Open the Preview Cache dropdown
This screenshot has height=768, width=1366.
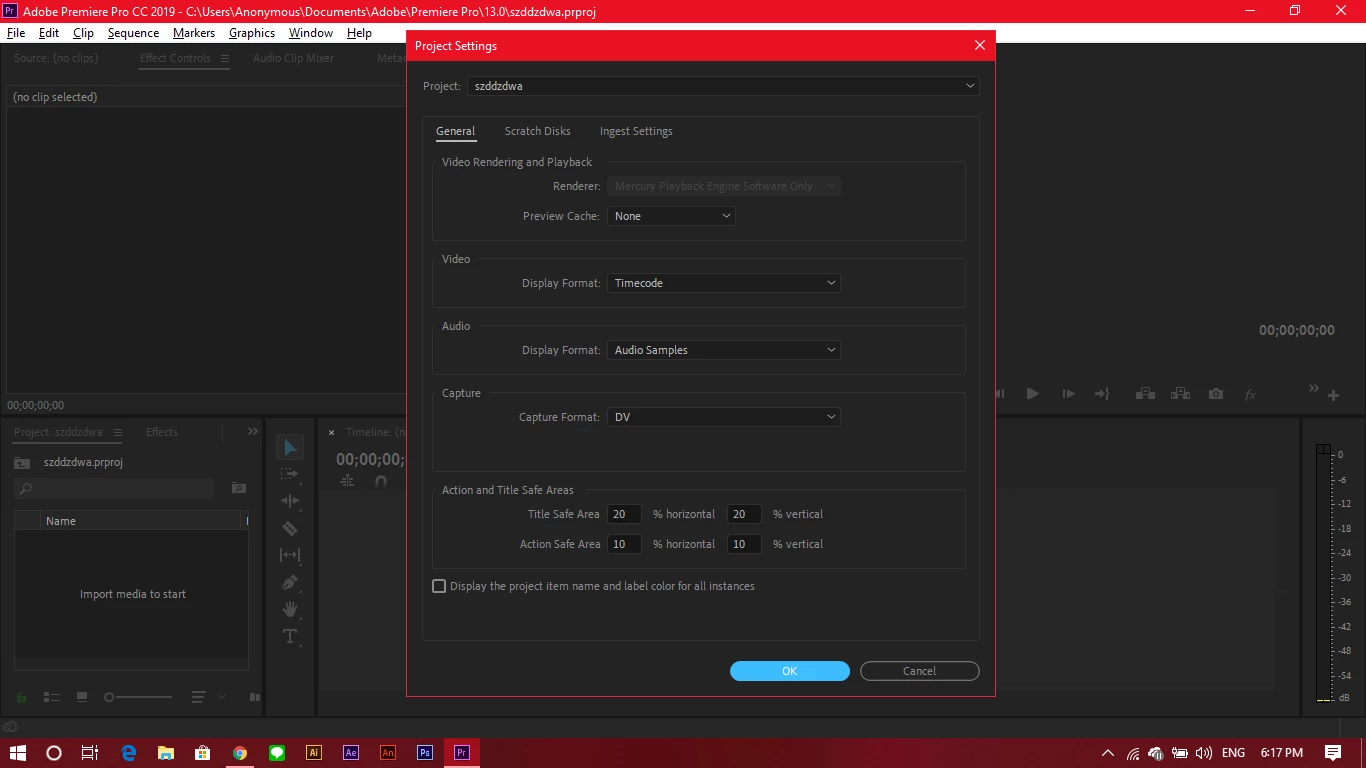[671, 216]
